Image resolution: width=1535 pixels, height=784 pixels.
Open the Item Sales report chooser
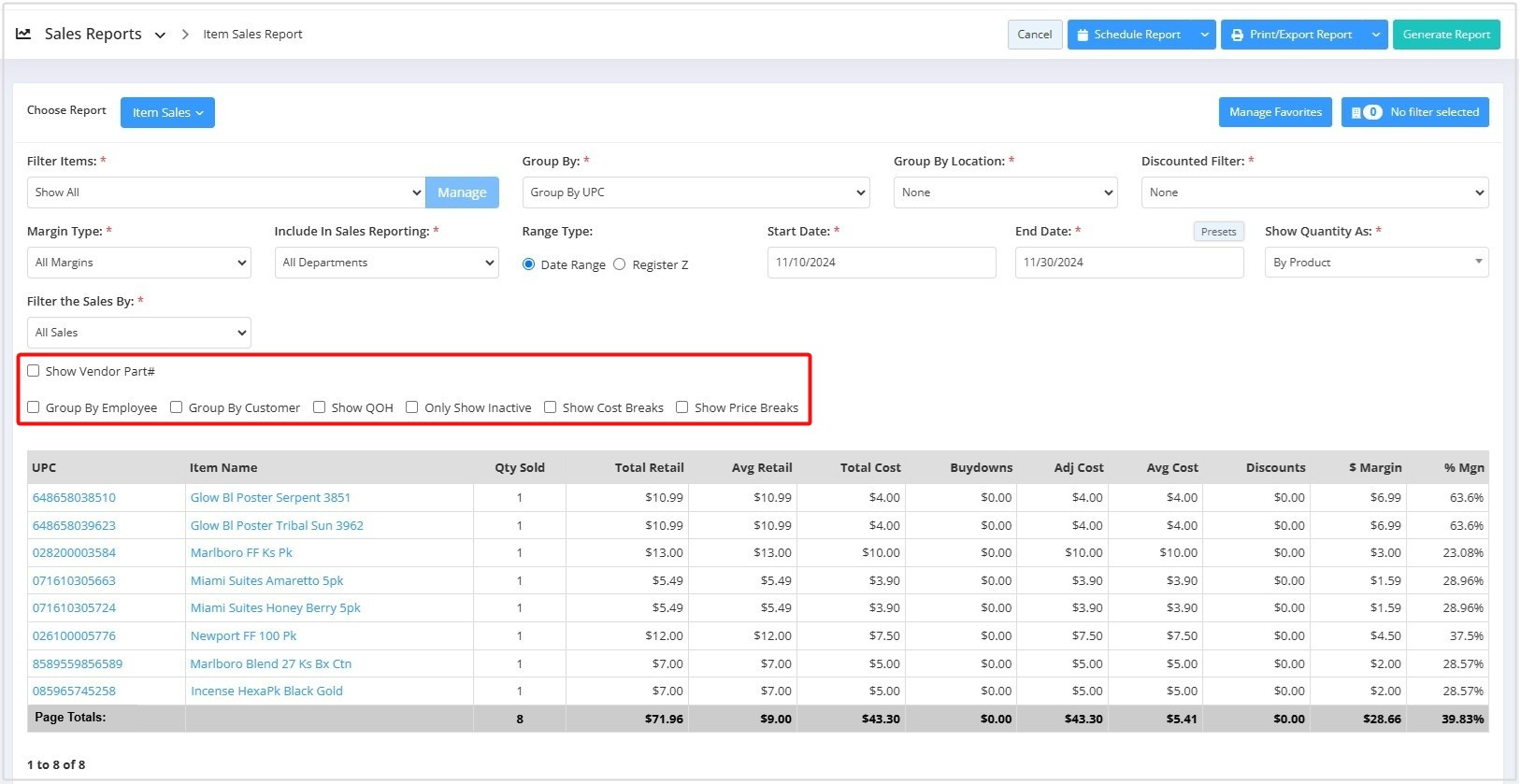tap(167, 112)
